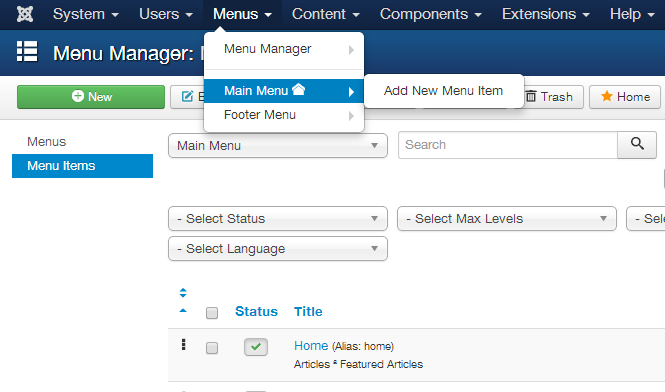Check the select-all checkbox in the header
The width and height of the screenshot is (665, 392).
[x=212, y=313]
